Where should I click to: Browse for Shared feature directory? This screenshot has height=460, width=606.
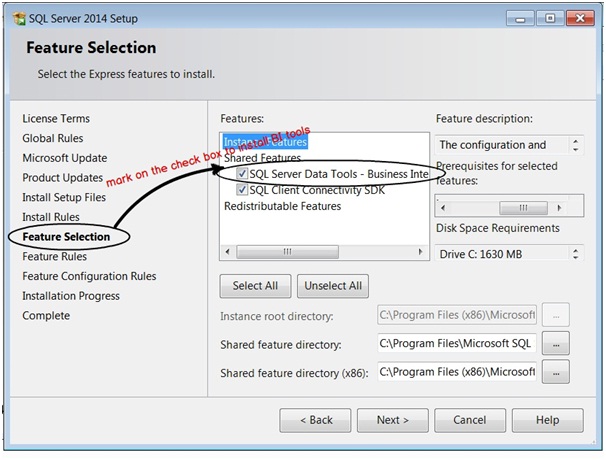pos(556,343)
